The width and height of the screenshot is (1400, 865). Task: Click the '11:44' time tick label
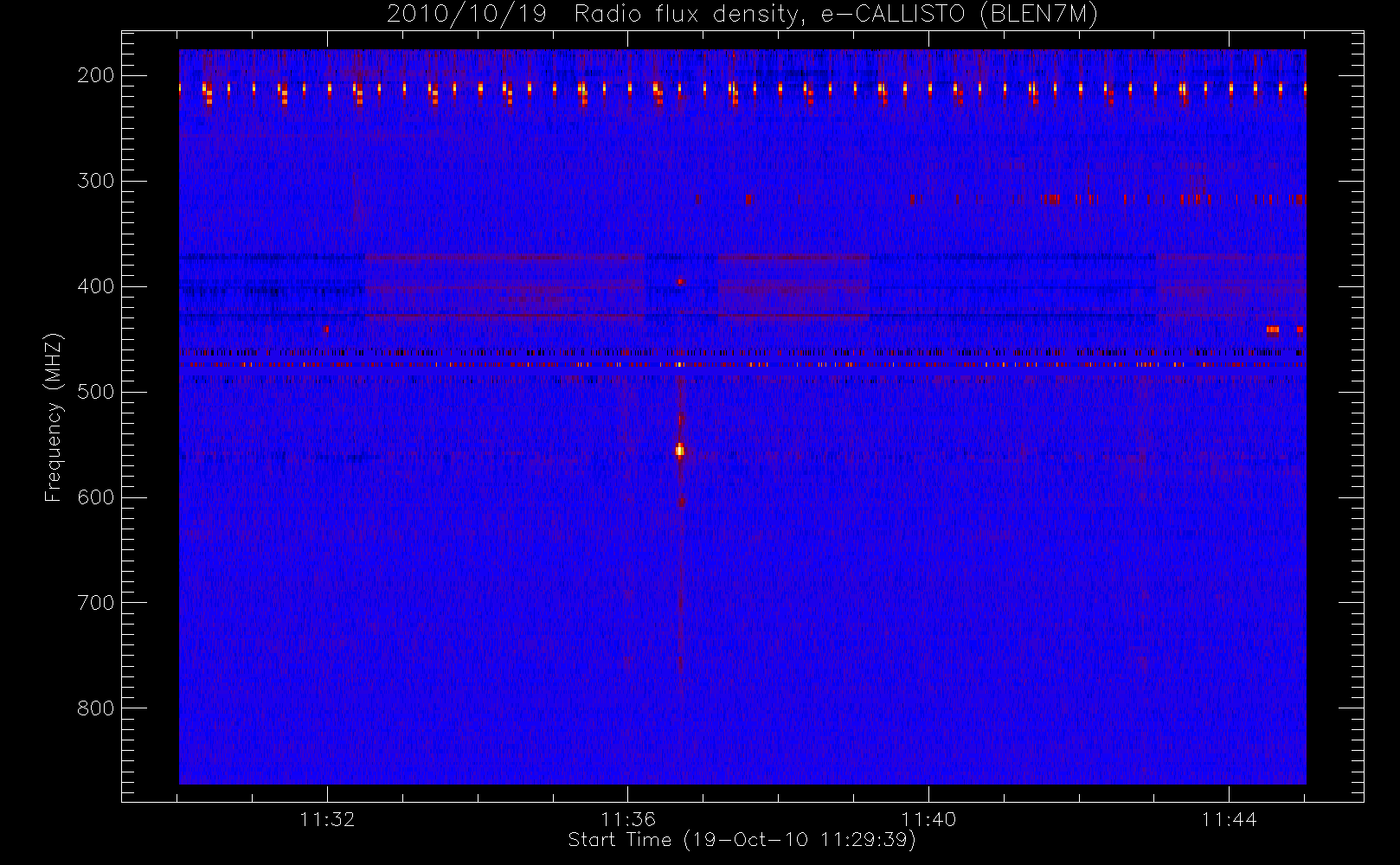pyautogui.click(x=1229, y=819)
